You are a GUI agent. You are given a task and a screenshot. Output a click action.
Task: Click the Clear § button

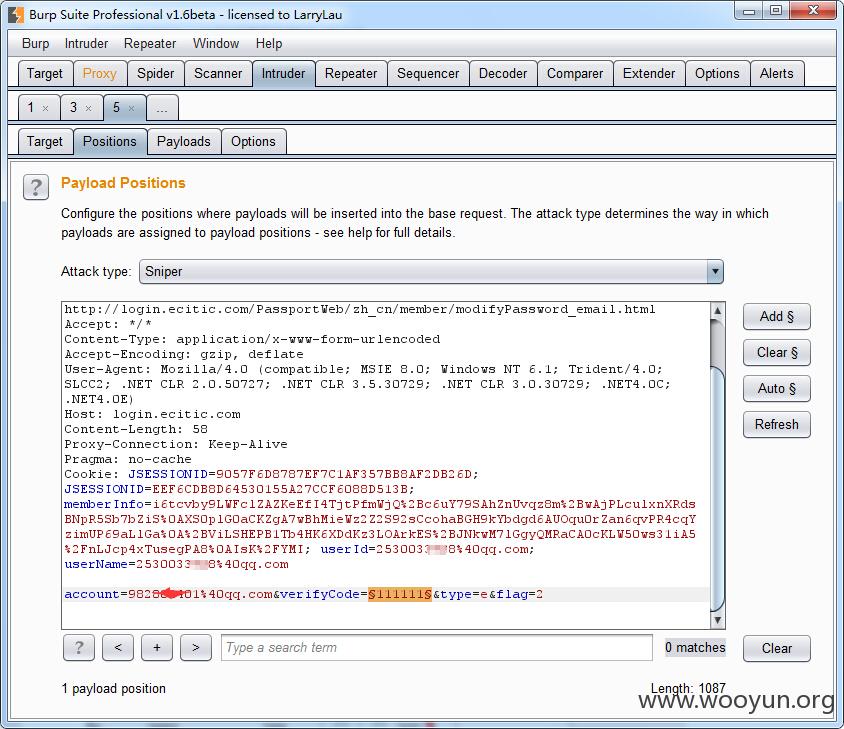click(777, 353)
